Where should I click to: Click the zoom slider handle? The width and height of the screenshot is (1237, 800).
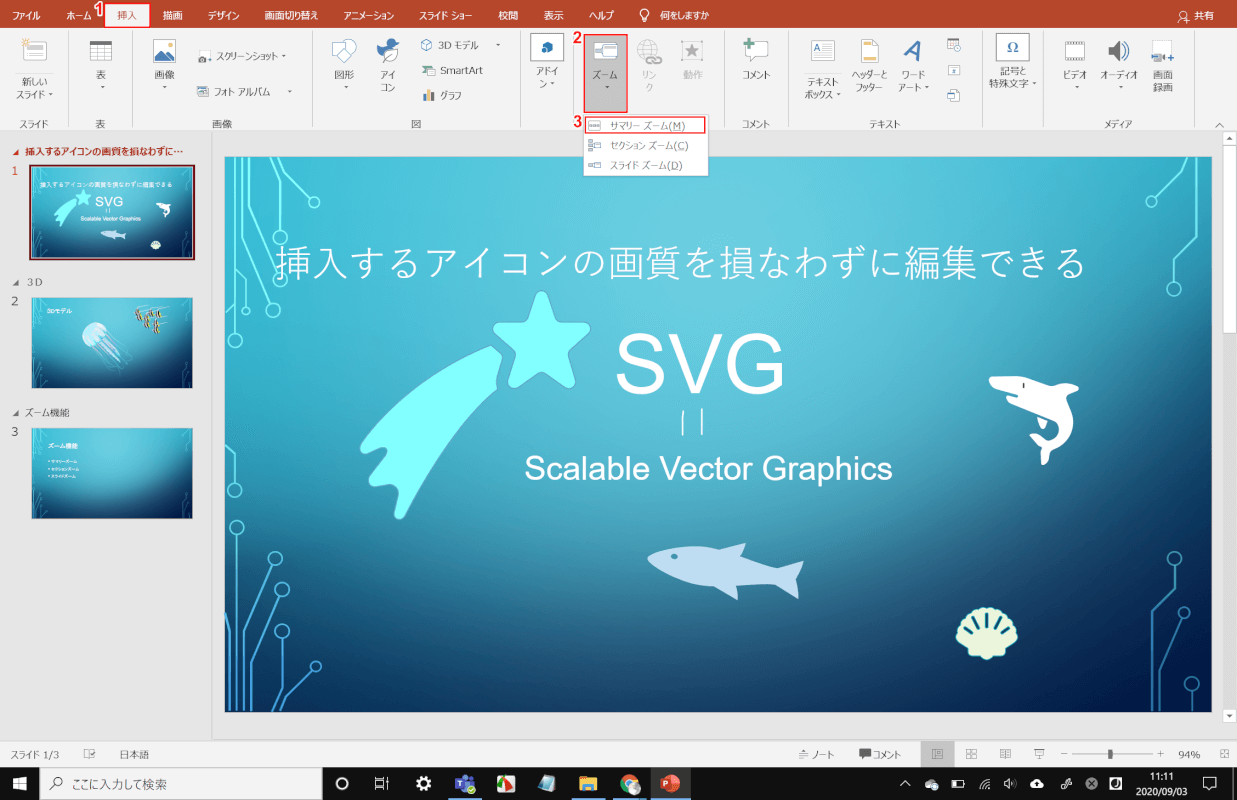pyautogui.click(x=1110, y=754)
